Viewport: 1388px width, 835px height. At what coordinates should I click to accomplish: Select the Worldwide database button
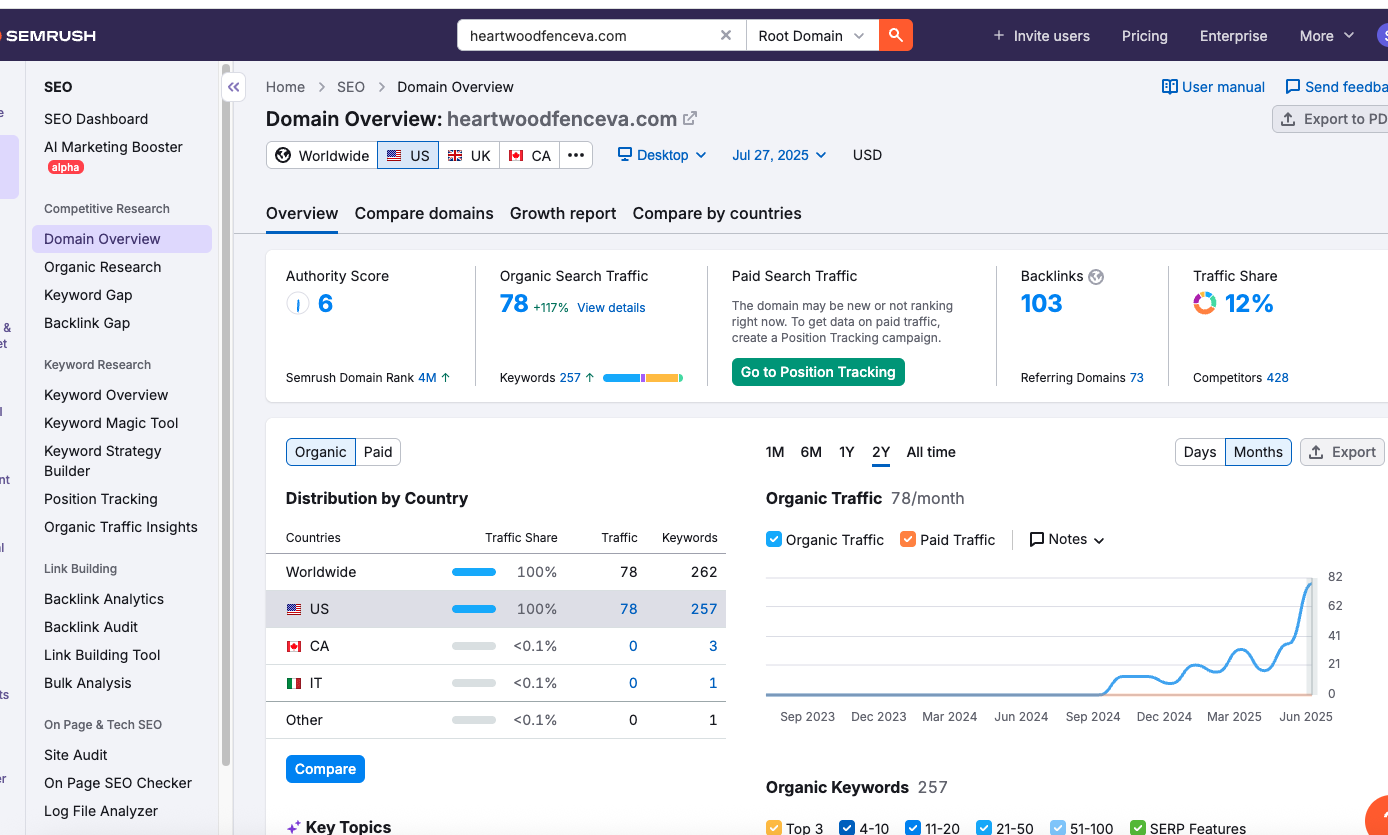(x=322, y=155)
